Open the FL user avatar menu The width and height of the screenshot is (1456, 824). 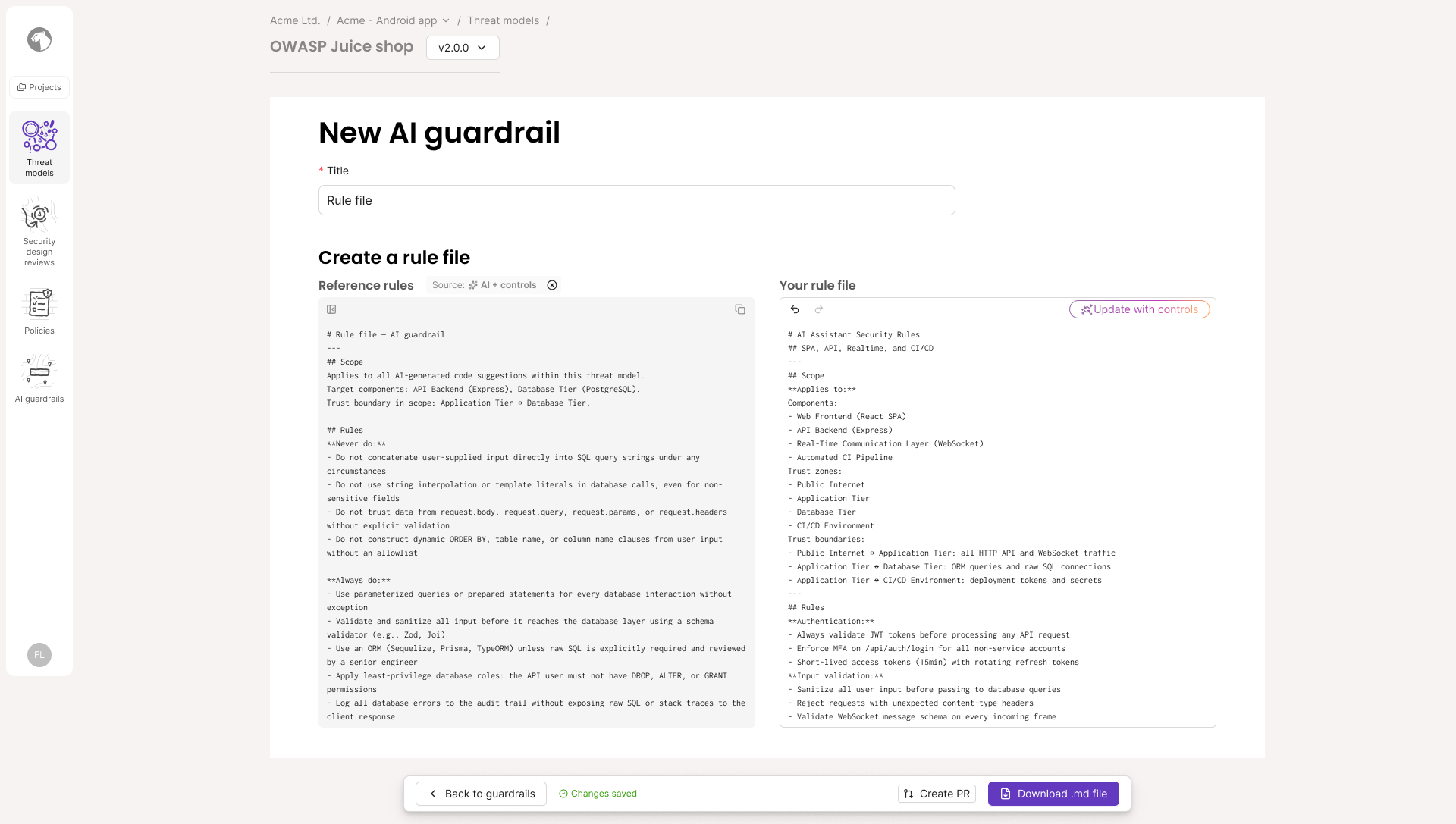(39, 655)
